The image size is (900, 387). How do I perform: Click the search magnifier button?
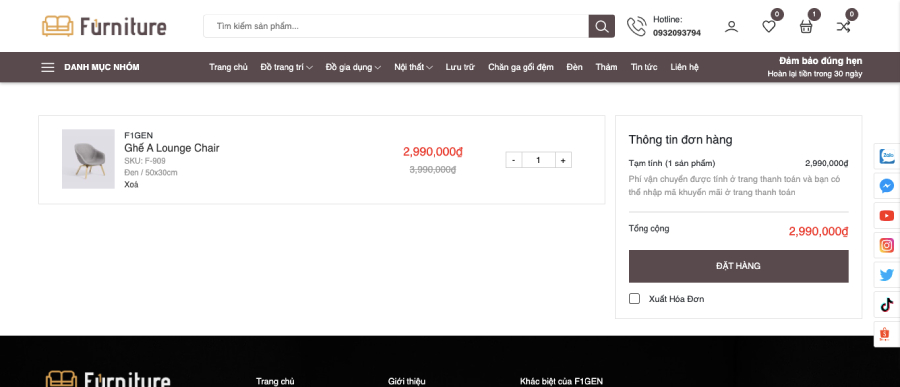pos(602,26)
